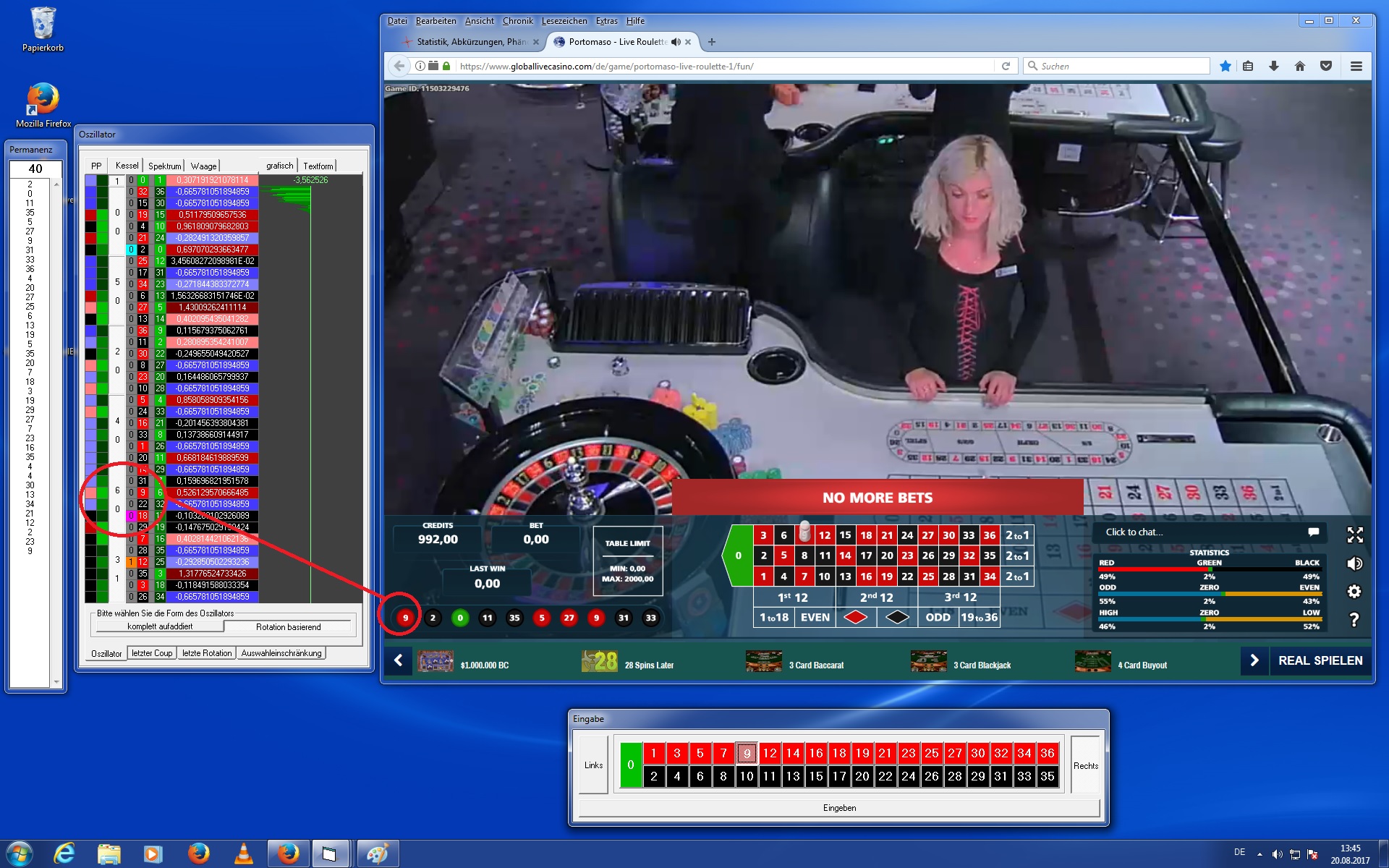Open bookmarks library icon
1389x868 pixels.
(x=1248, y=66)
